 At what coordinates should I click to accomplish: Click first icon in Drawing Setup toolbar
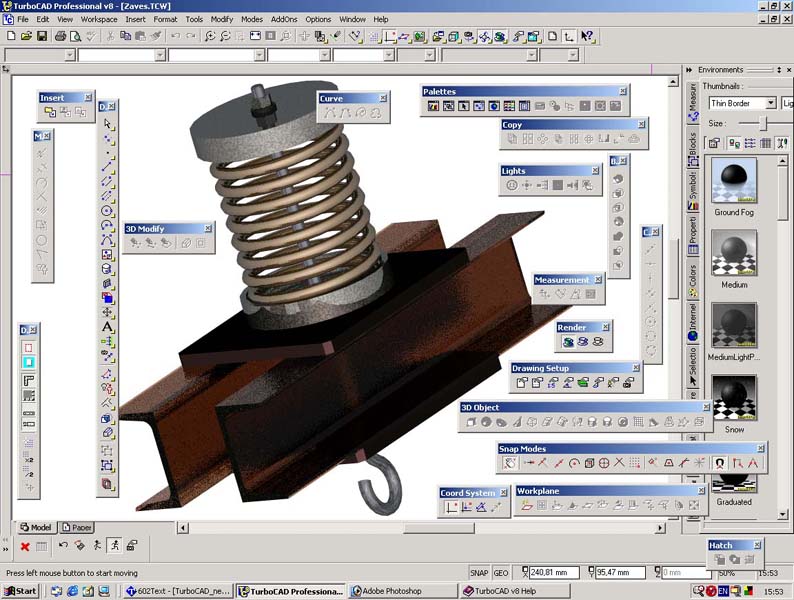(x=522, y=383)
